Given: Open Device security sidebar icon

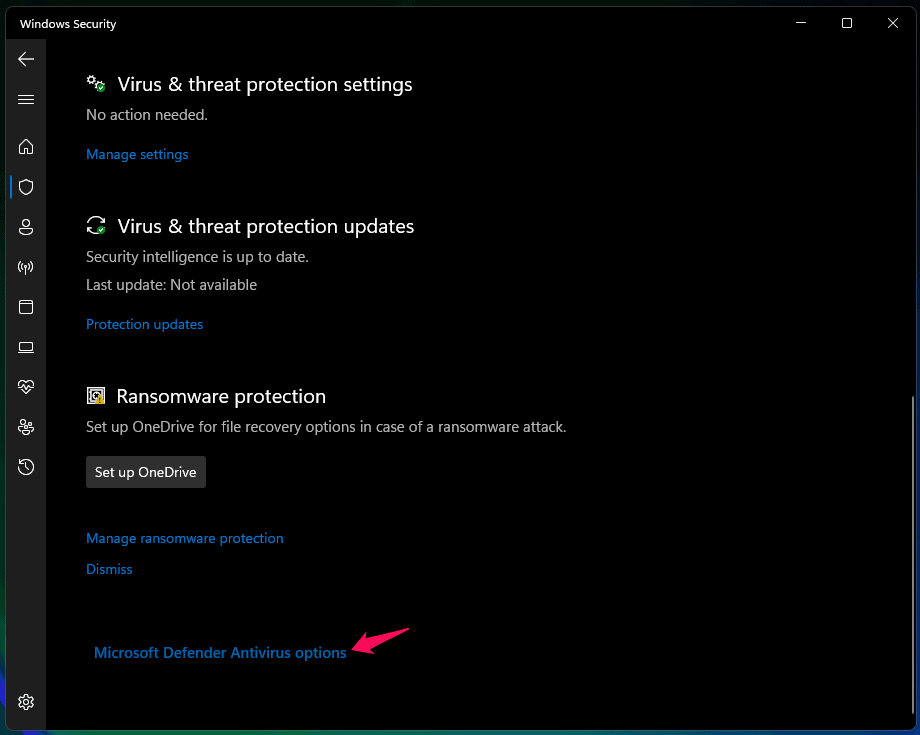Looking at the screenshot, I should coord(26,347).
